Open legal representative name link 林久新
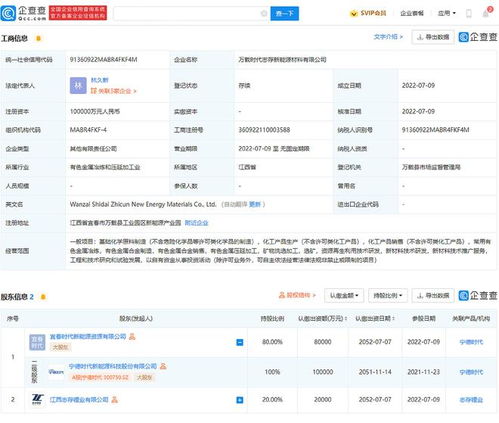The image size is (499, 423). [99, 80]
